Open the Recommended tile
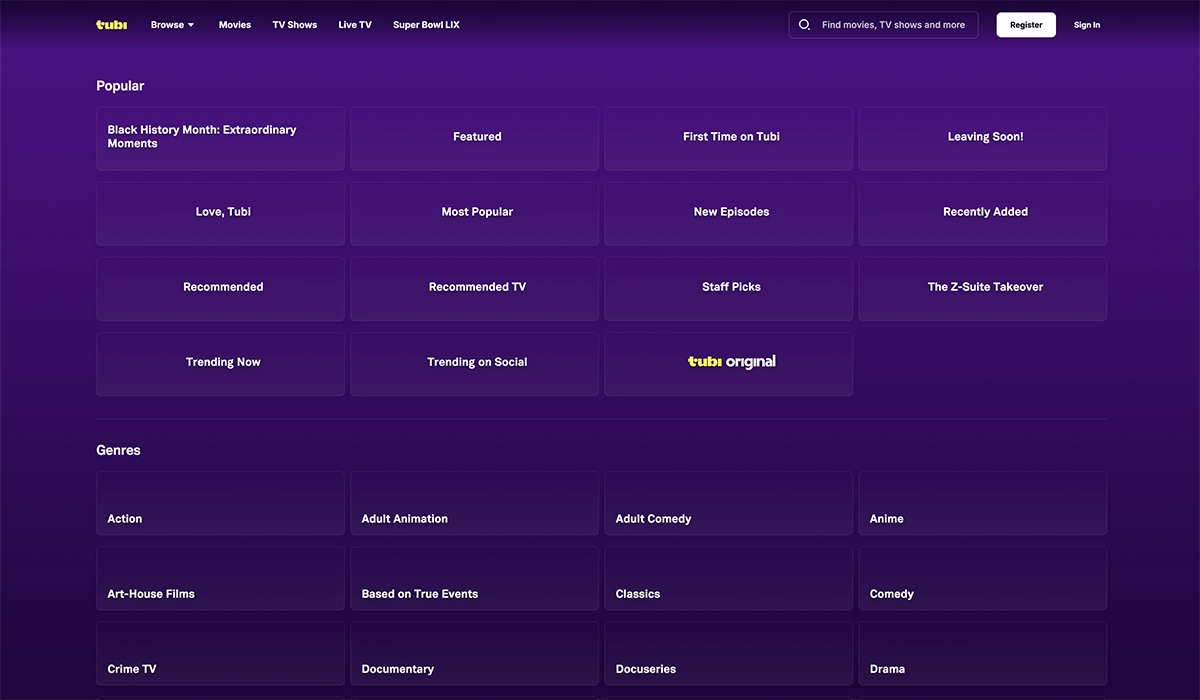Viewport: 1200px width, 700px height. click(221, 289)
